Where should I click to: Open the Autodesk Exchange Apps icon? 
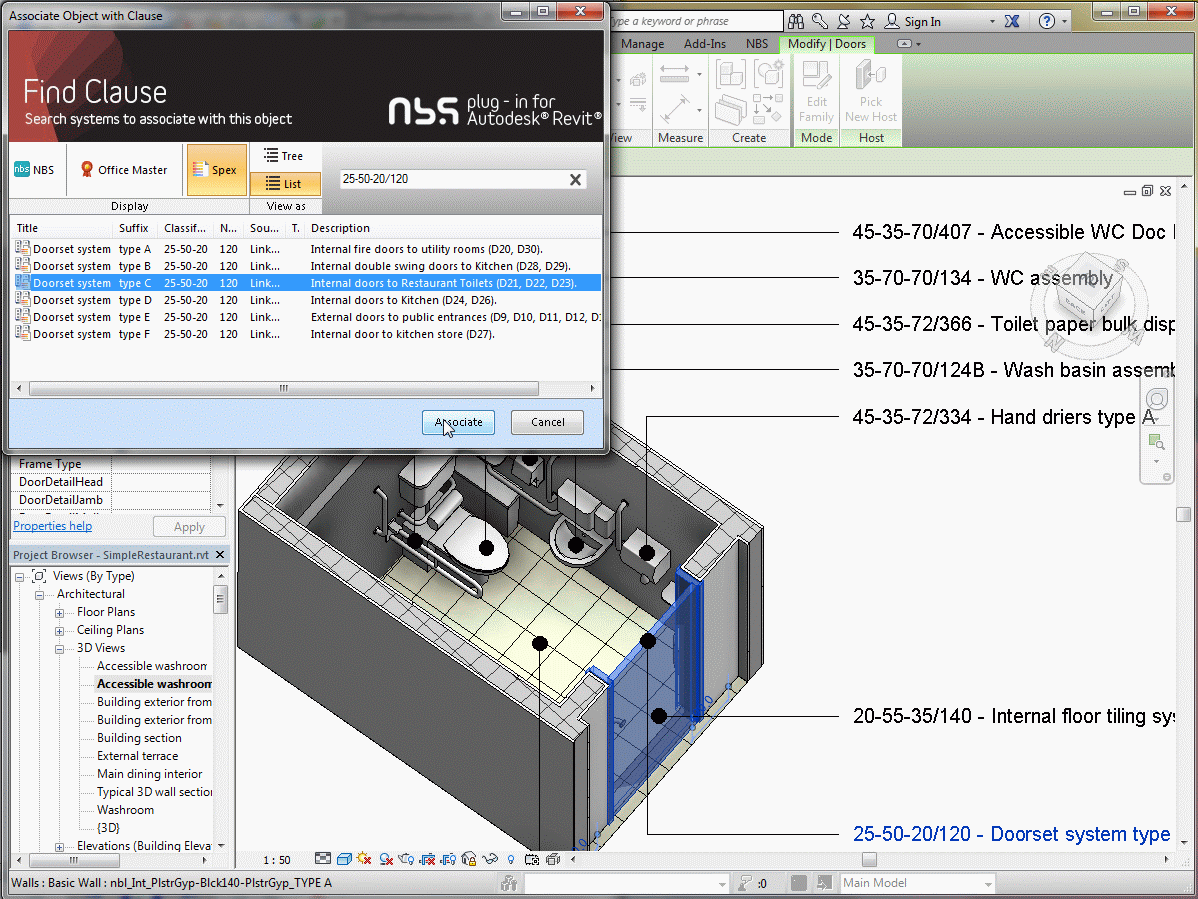pos(1012,21)
